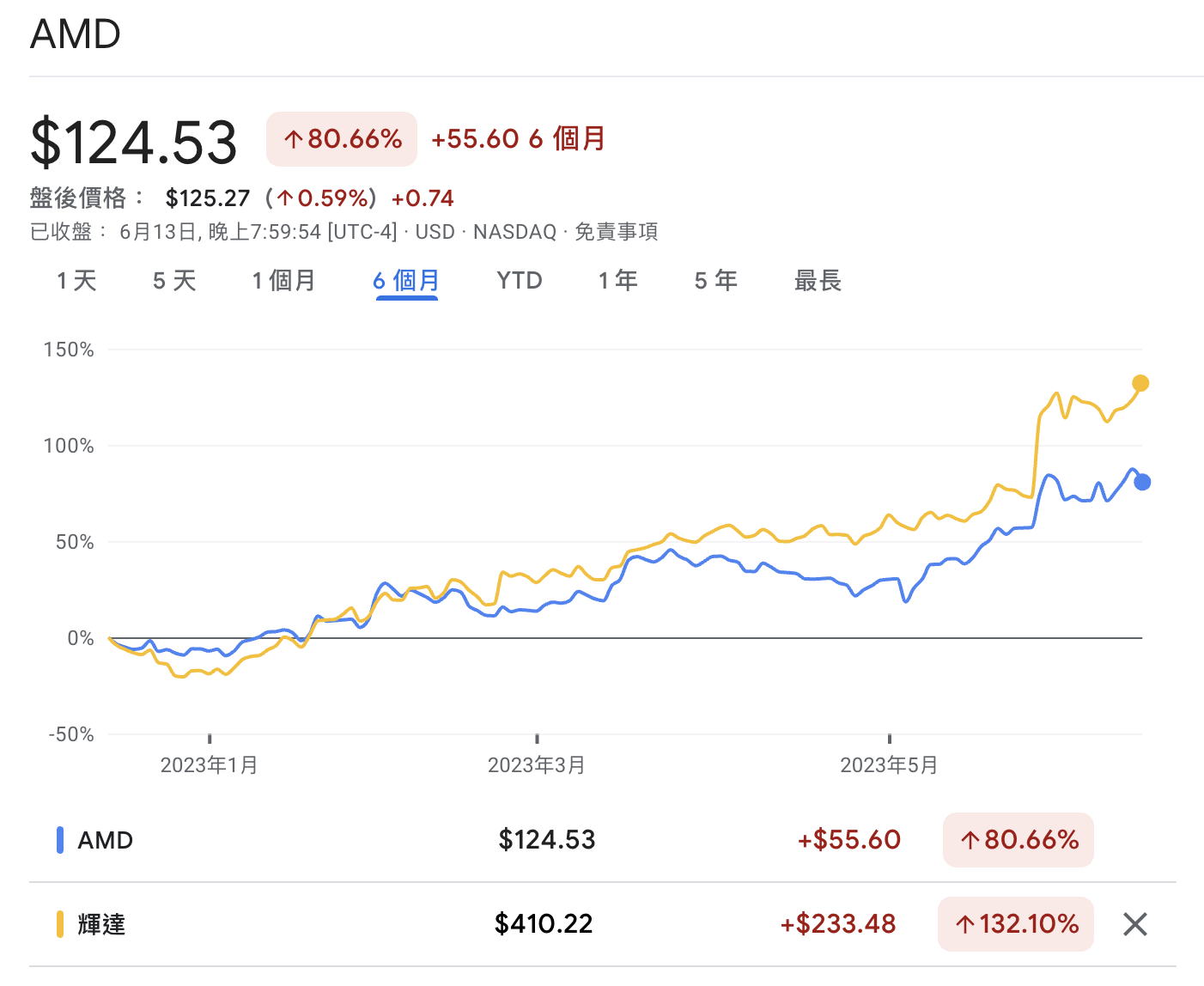Switch chart to 1 年 range
Viewport: 1204px width, 986px height.
[x=617, y=281]
